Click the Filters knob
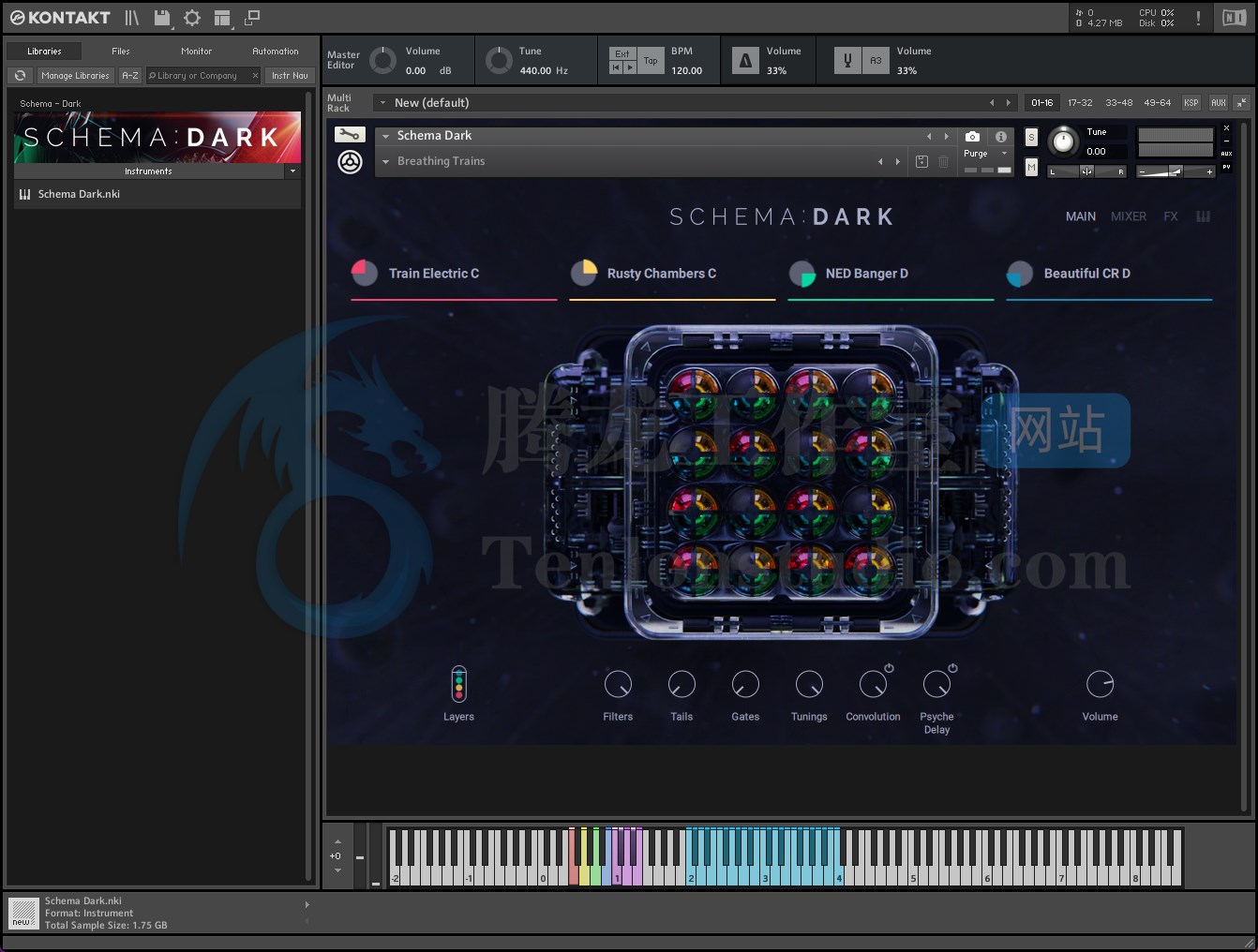This screenshot has height=952, width=1258. coord(618,684)
